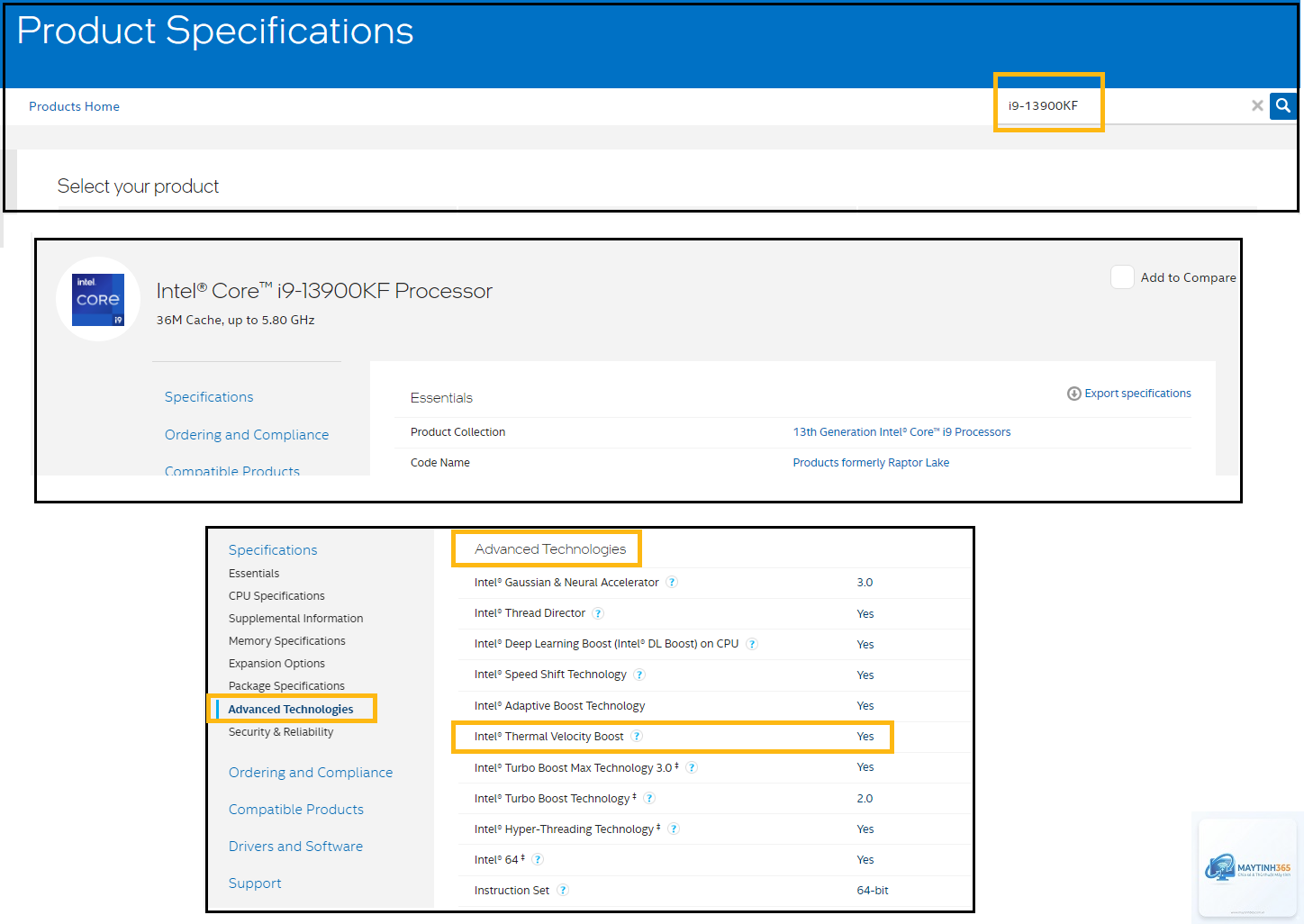Viewport: 1304px width, 924px height.
Task: Select Ordering and Compliance in upper side menu
Action: coord(247,435)
